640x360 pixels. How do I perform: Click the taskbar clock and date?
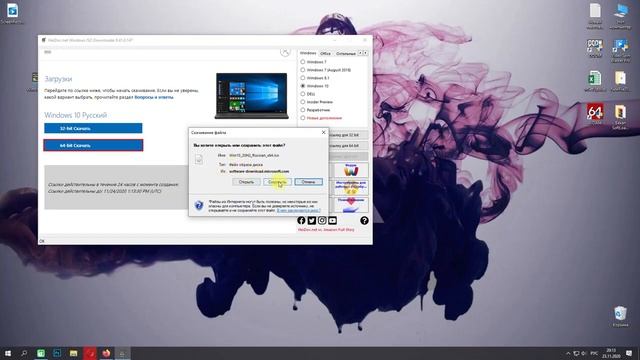pos(611,353)
